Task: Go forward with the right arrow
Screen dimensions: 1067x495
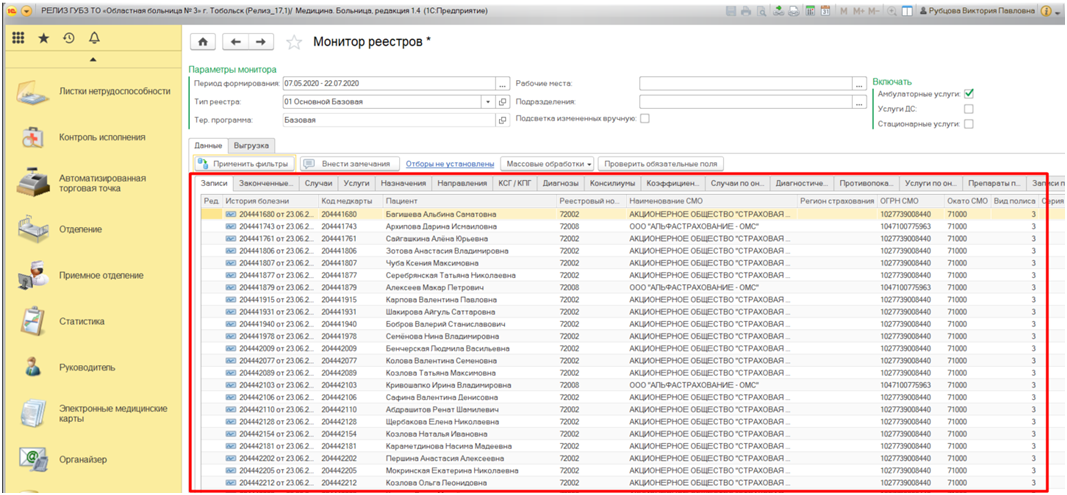Action: point(260,42)
